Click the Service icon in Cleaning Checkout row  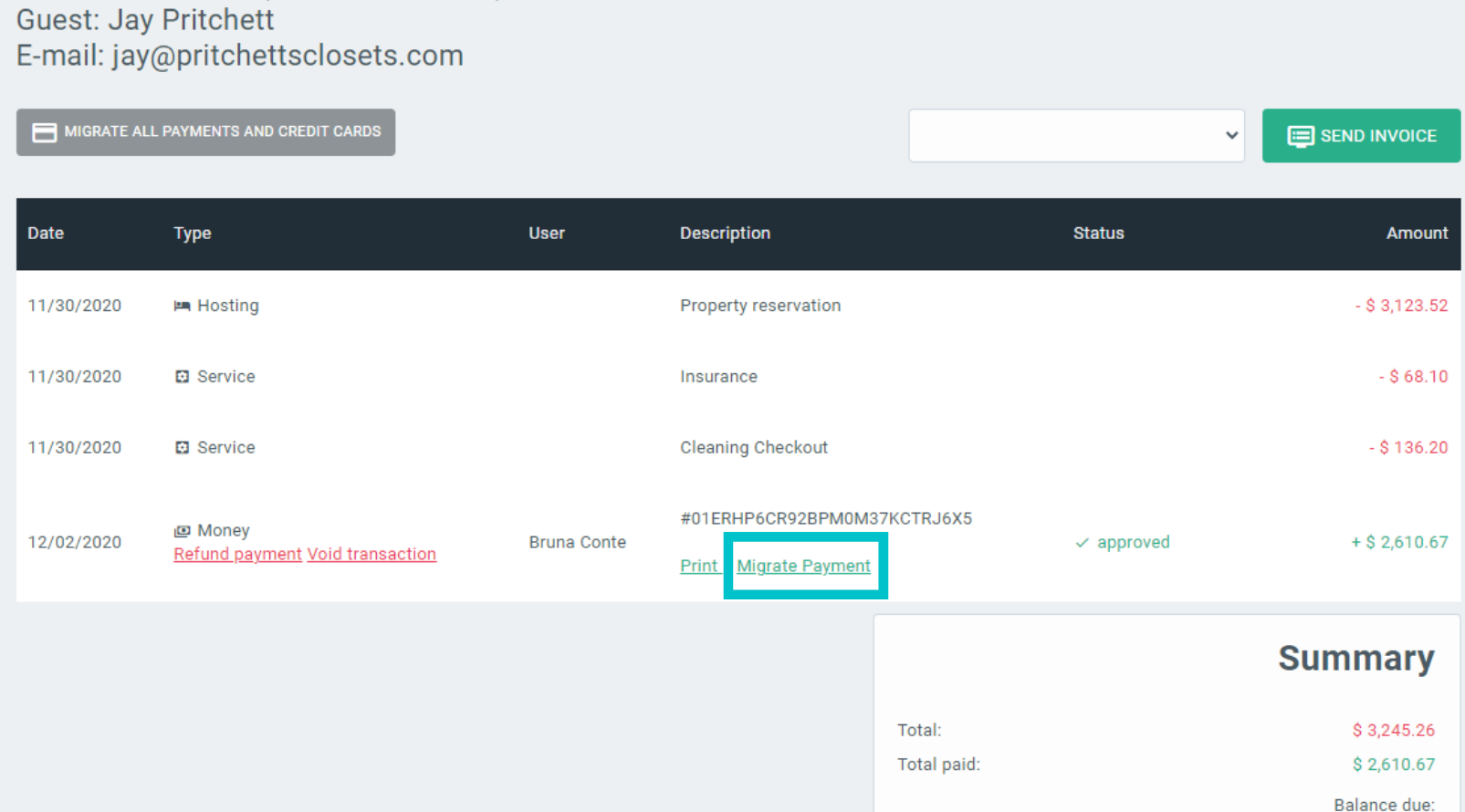182,448
